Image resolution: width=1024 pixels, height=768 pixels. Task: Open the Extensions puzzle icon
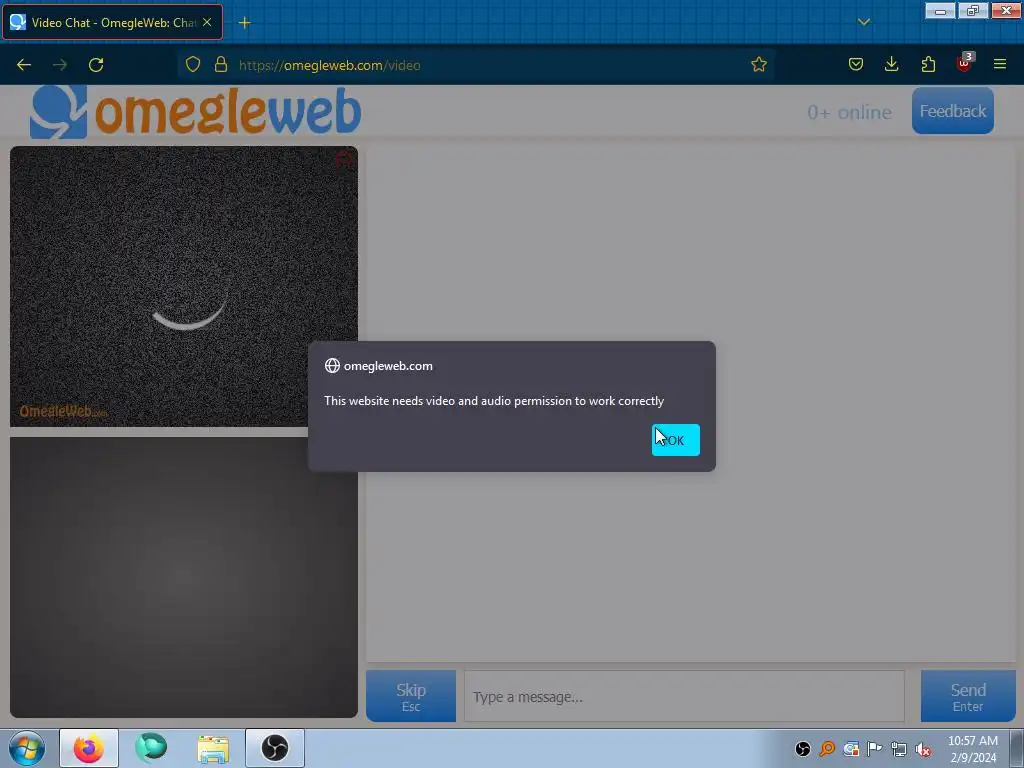(x=928, y=64)
